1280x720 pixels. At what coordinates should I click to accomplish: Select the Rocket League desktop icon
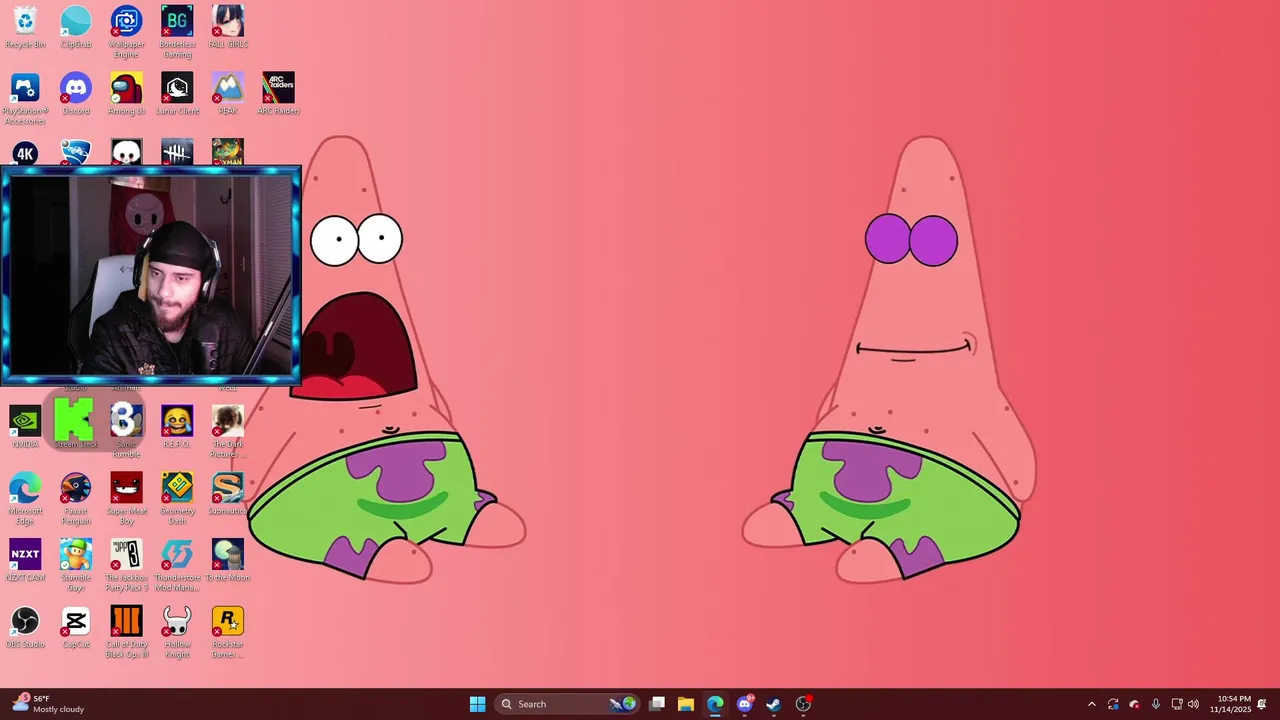pos(76,153)
